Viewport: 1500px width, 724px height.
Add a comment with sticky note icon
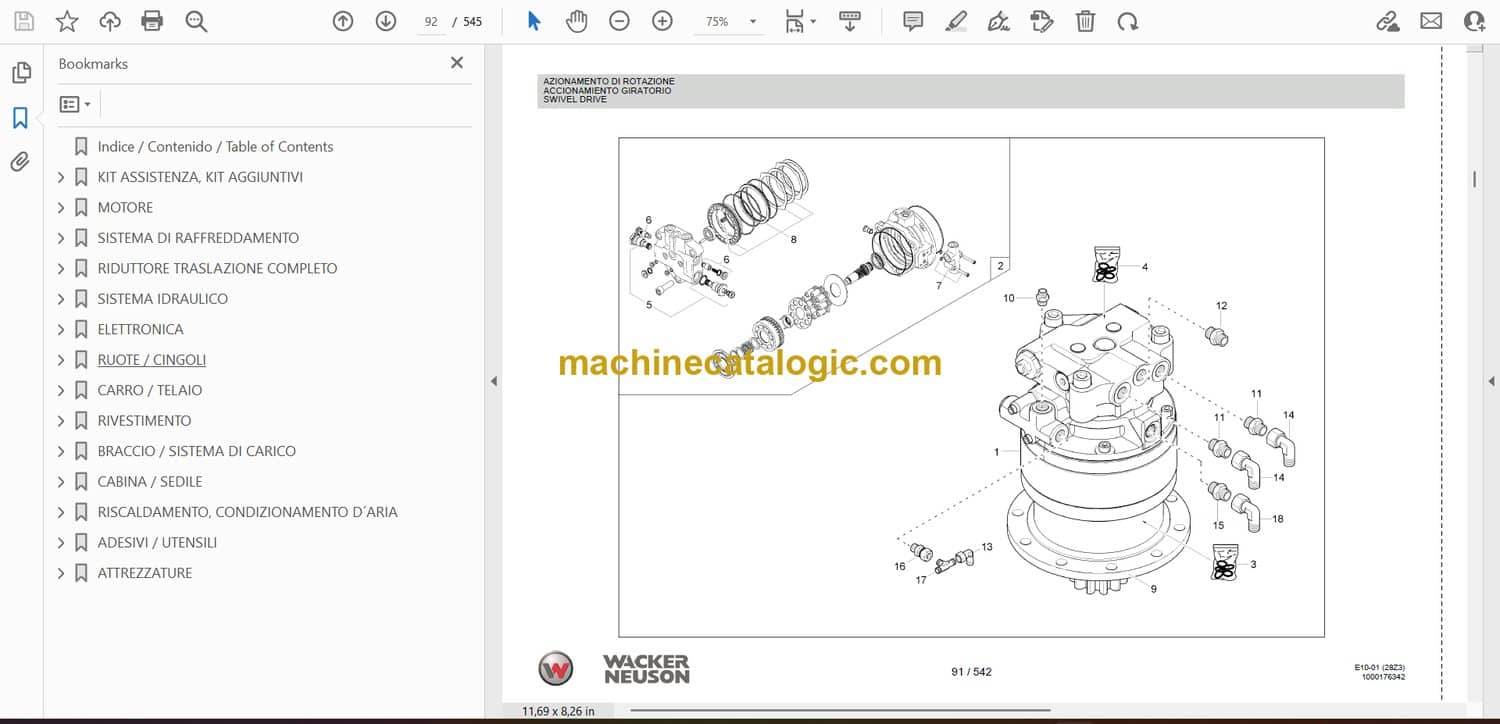coord(912,21)
